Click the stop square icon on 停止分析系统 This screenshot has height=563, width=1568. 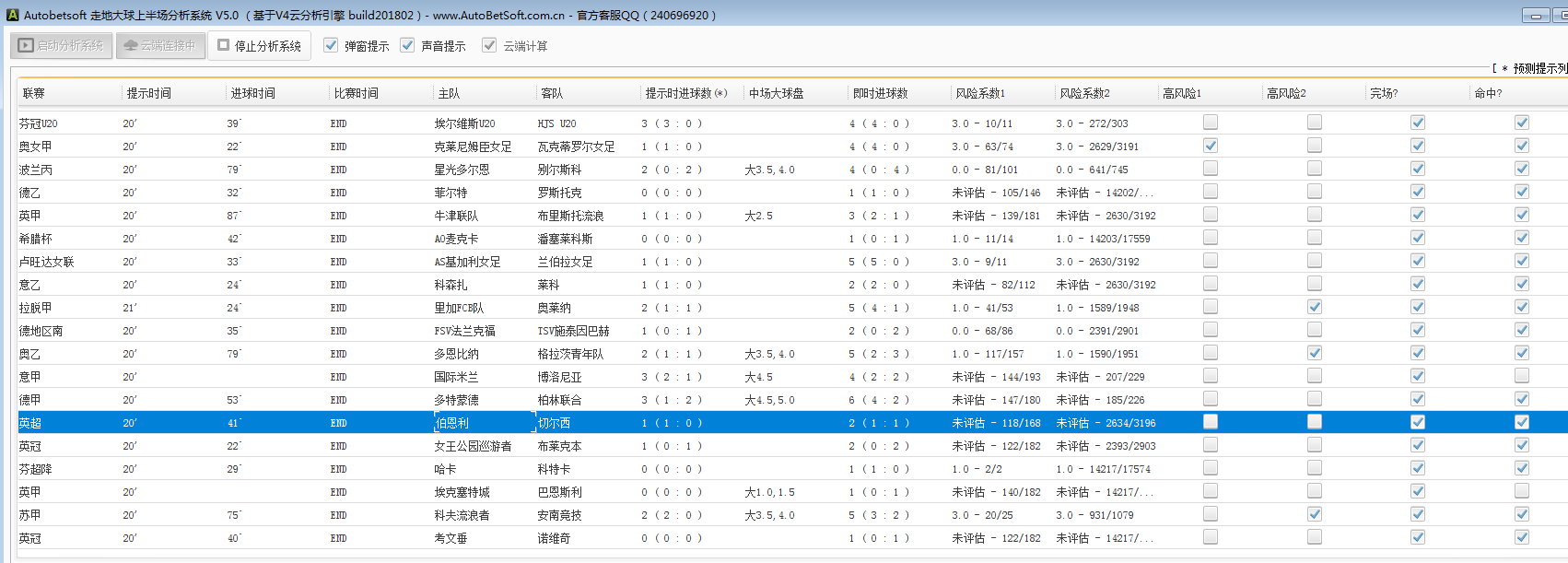(224, 44)
